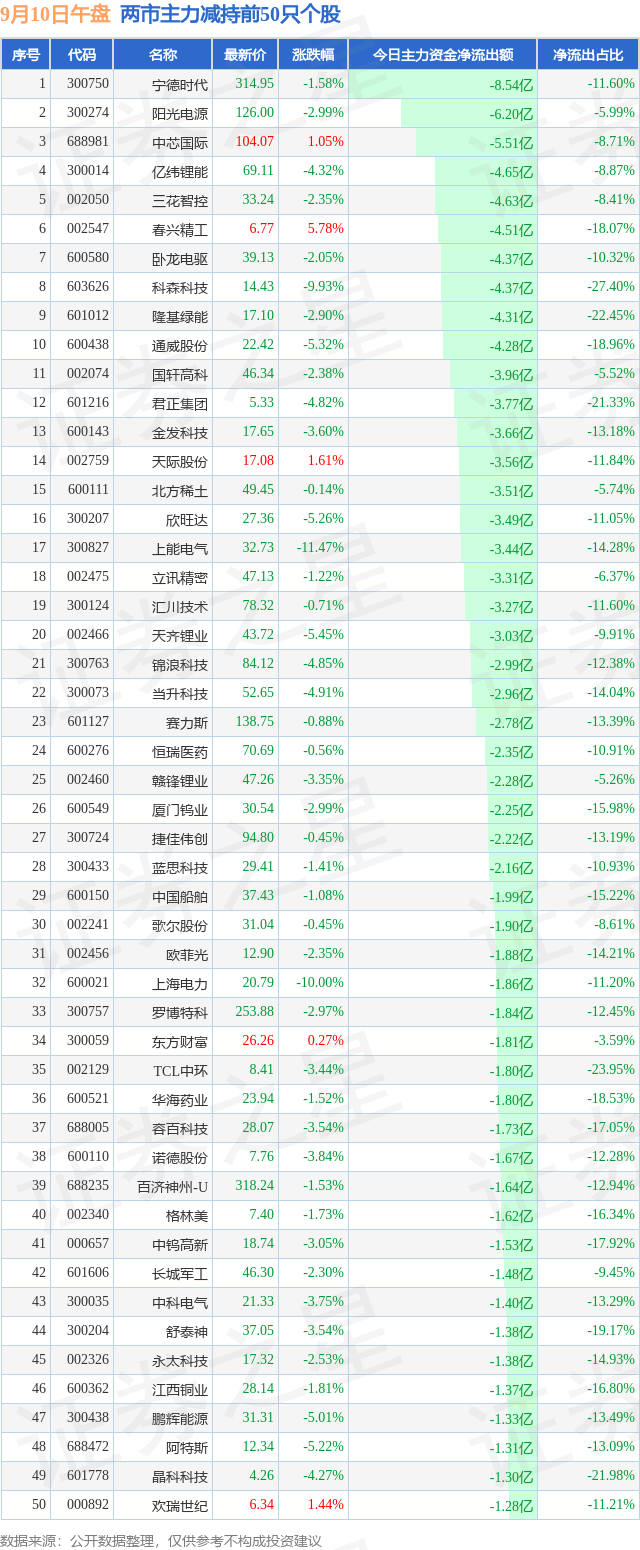
Task: Click 上能电气 change value -11.47%
Action: (320, 548)
